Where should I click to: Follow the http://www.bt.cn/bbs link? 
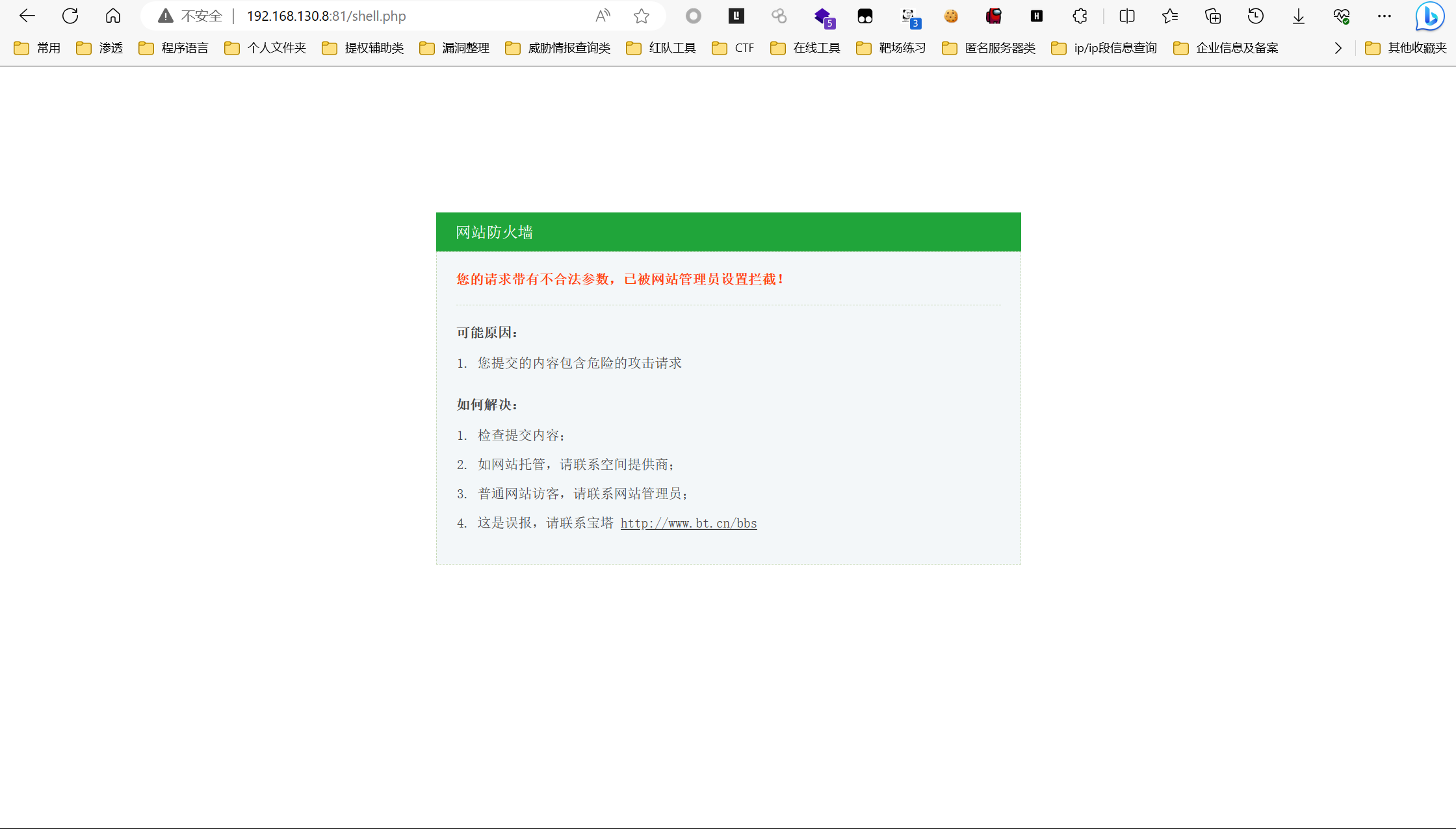[688, 523]
